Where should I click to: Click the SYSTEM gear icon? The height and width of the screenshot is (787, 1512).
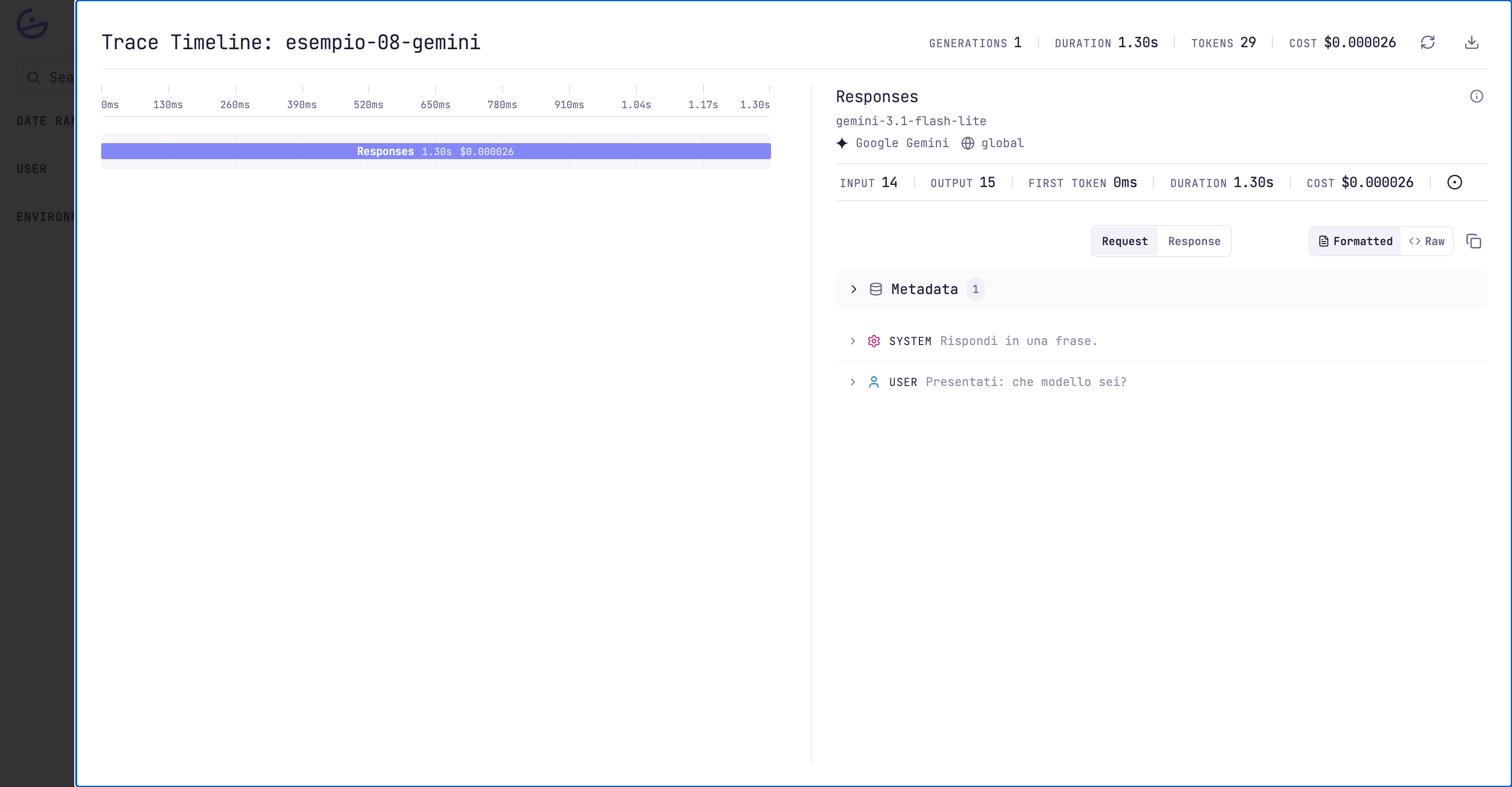tap(874, 341)
